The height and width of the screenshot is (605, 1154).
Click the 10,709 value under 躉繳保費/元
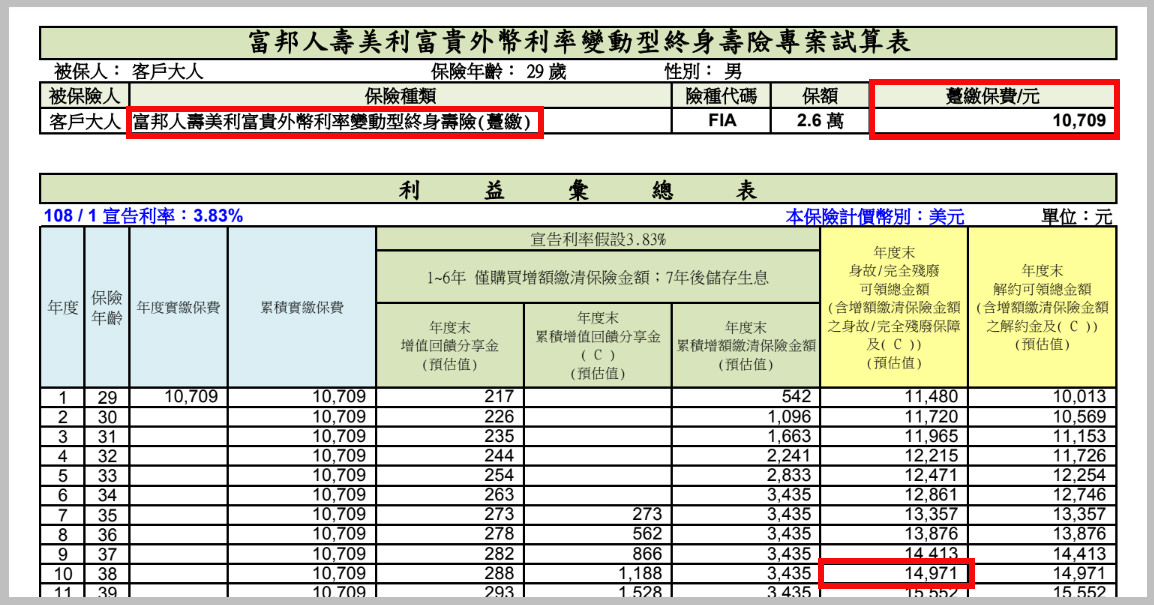[1079, 121]
